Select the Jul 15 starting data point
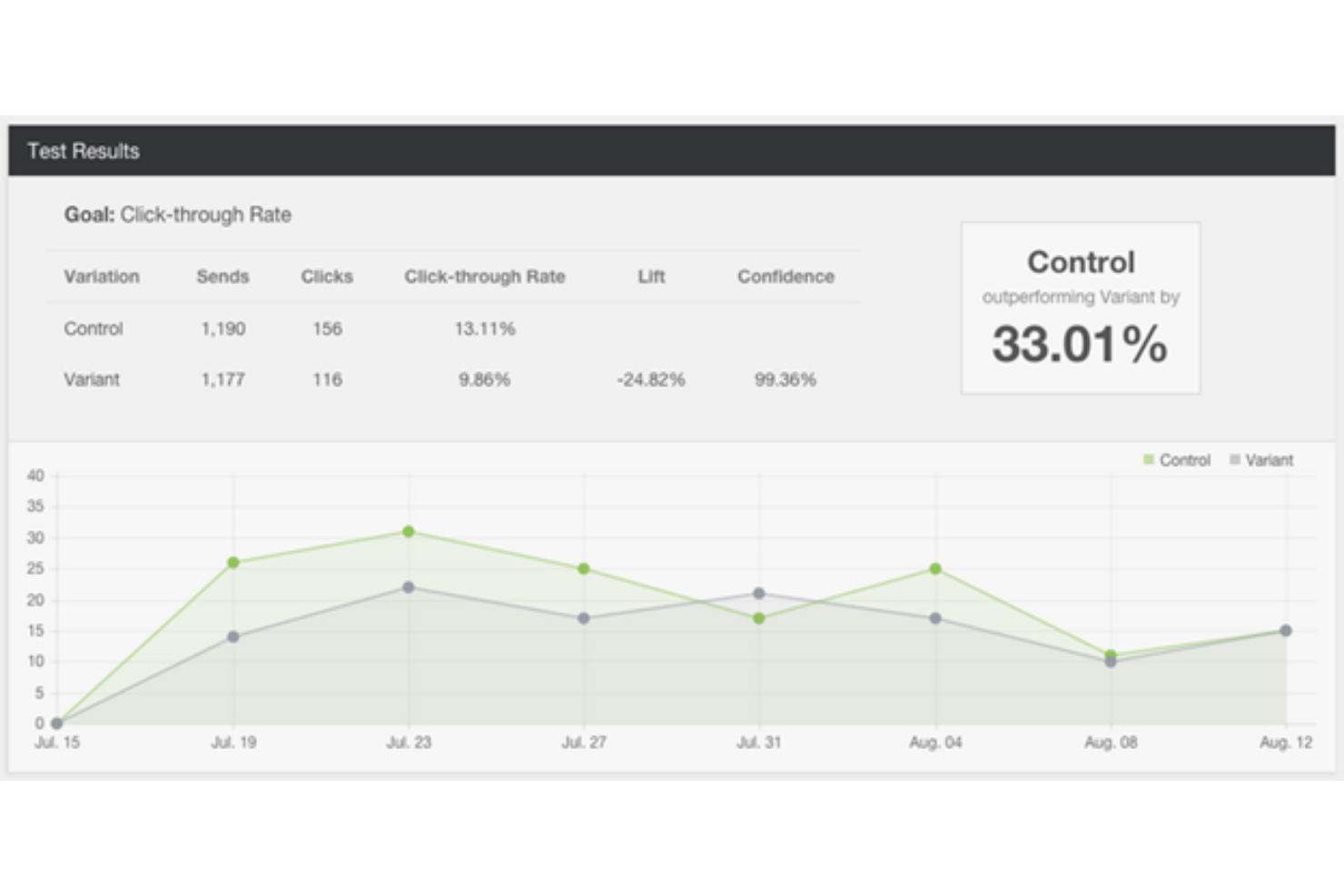This screenshot has height=896, width=1344. click(56, 723)
